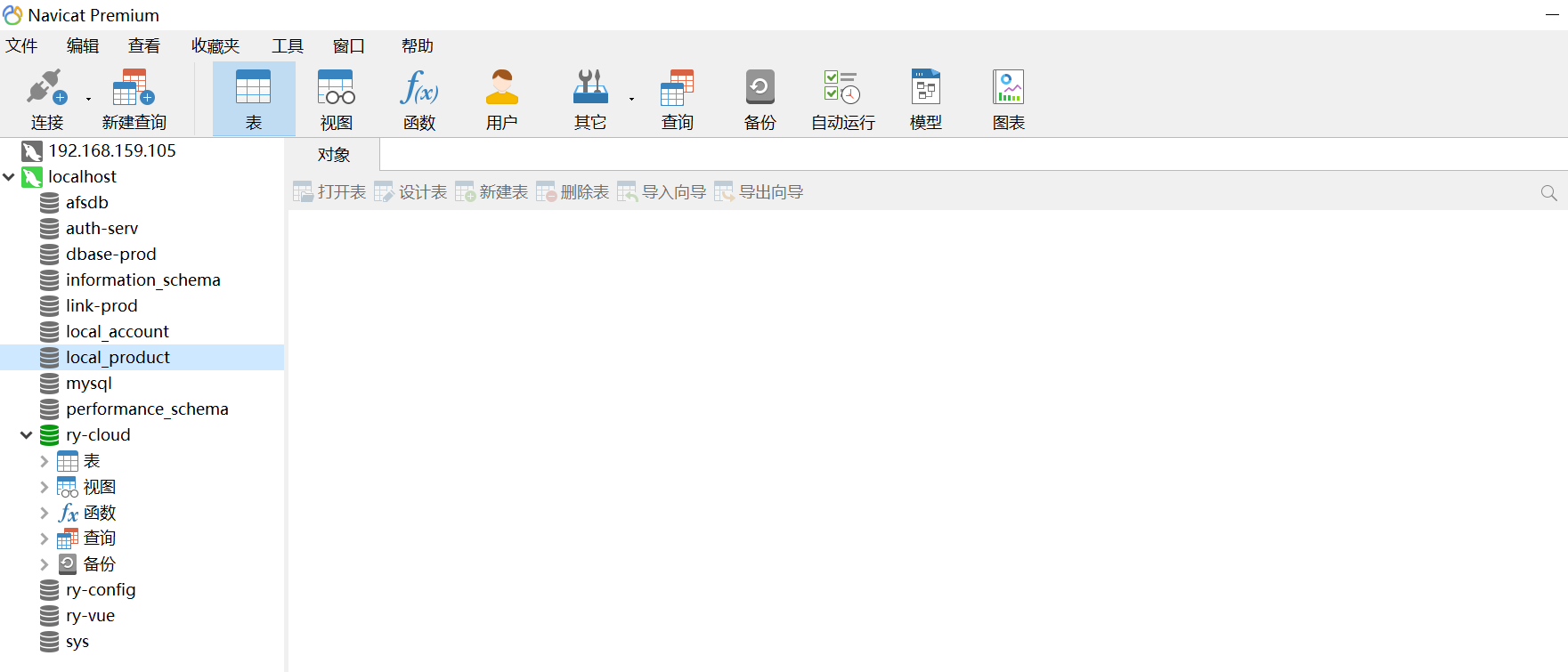Screen dimensions: 1568x672
Task: Expand the 函数 node under ry-cloud
Action: tap(45, 513)
